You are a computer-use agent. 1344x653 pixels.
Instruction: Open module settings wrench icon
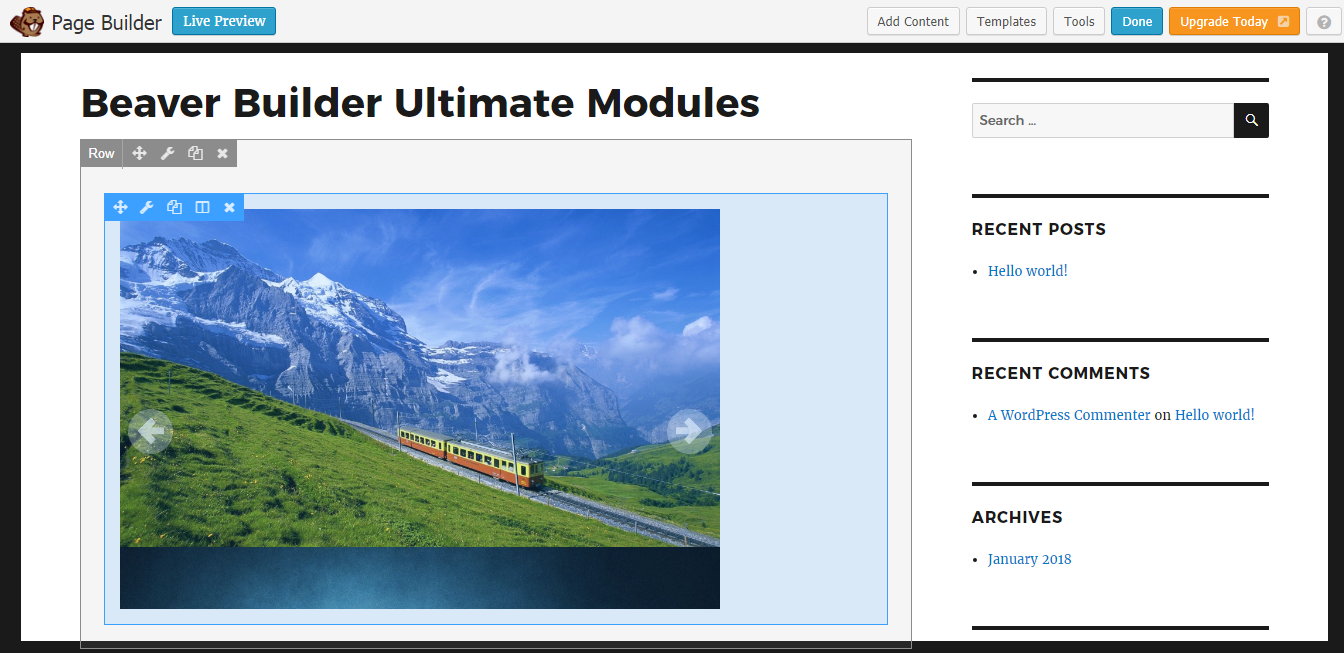coord(146,207)
